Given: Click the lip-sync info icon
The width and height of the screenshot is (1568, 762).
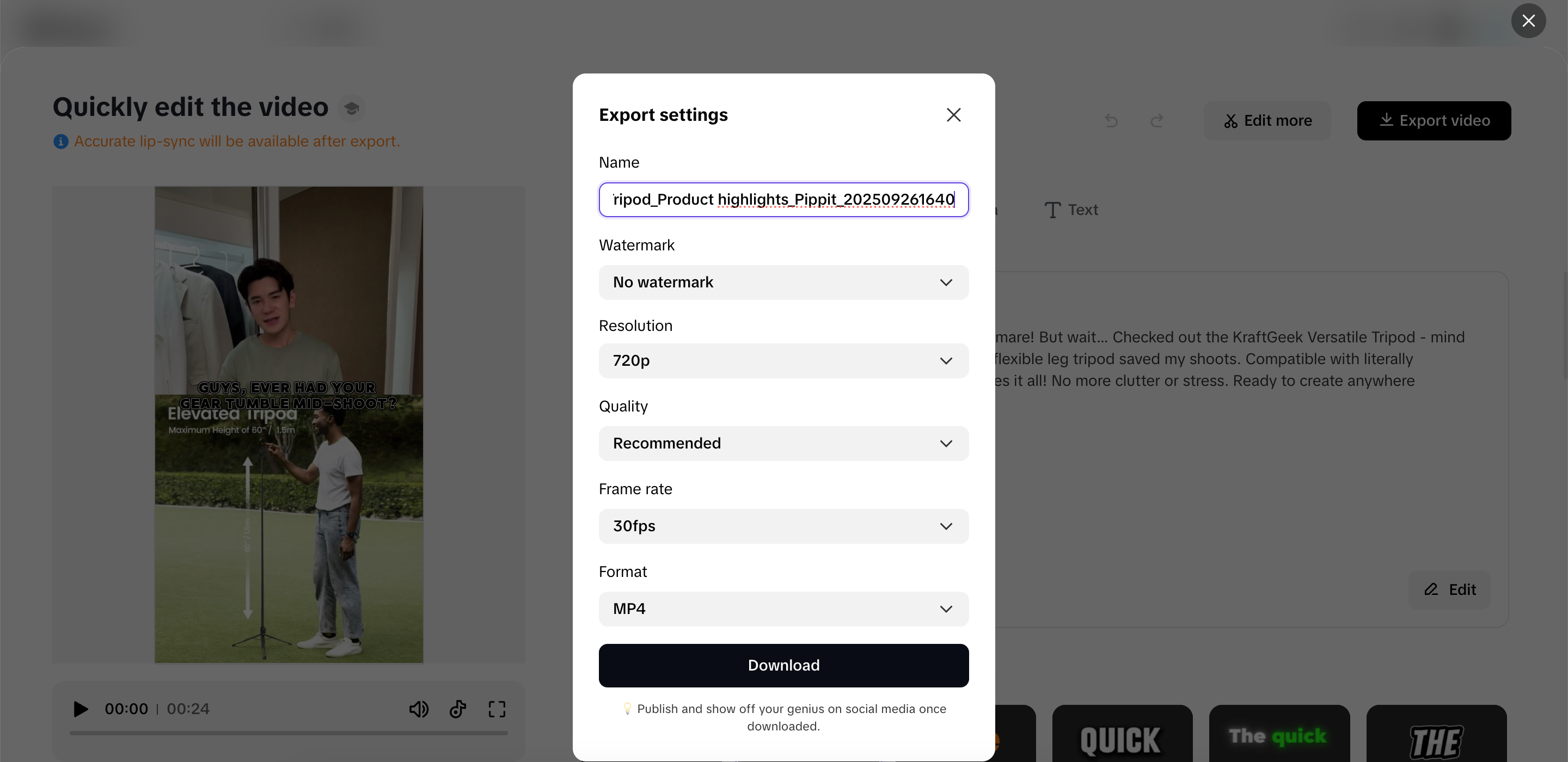Looking at the screenshot, I should point(61,141).
